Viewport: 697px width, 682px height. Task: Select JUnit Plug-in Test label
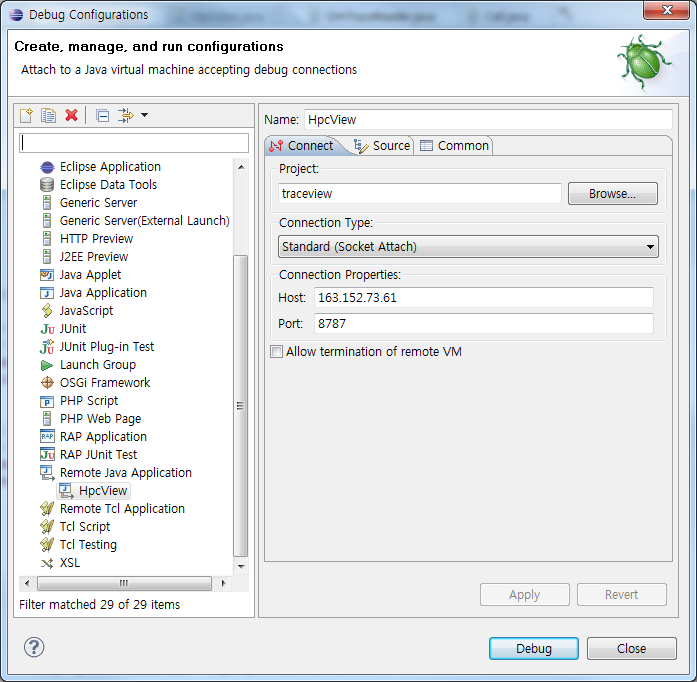click(107, 347)
